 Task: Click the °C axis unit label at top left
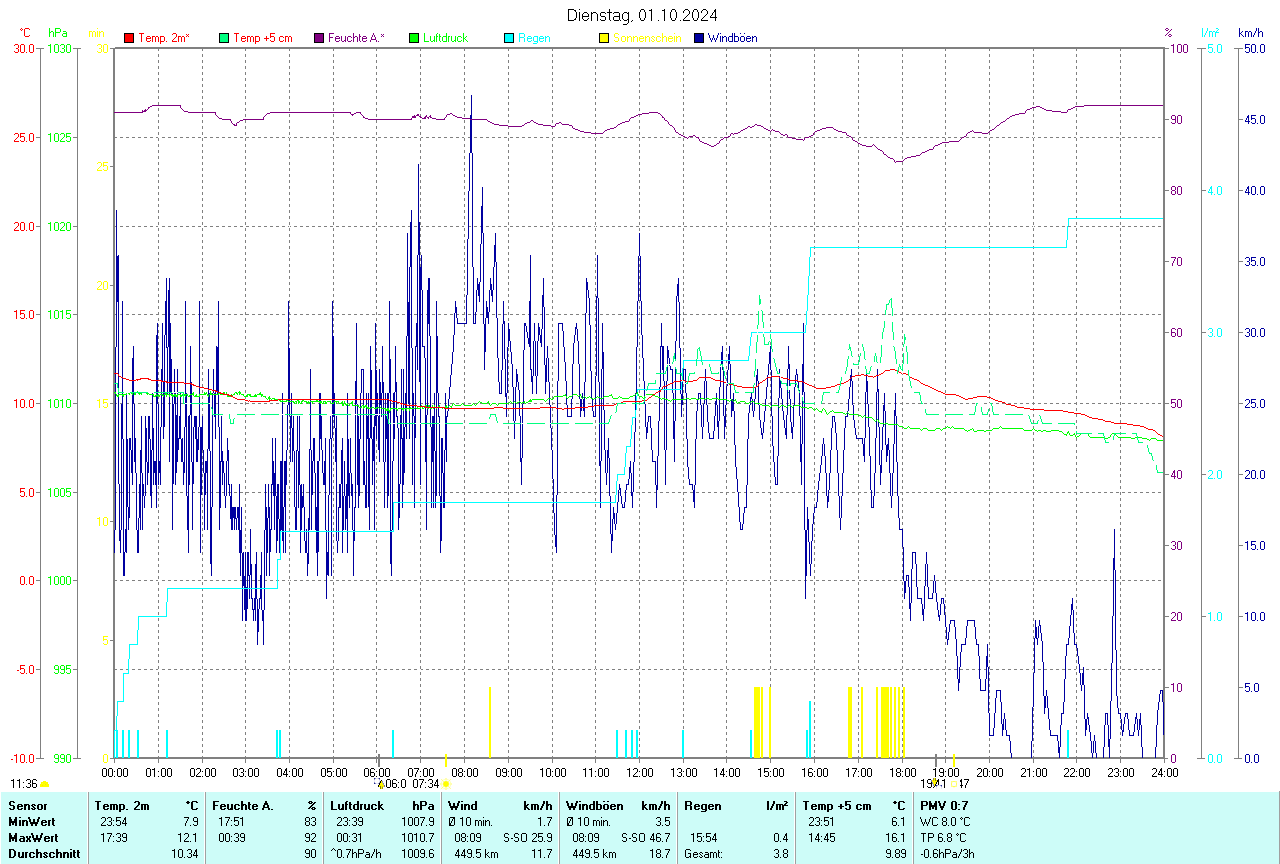[x=25, y=33]
